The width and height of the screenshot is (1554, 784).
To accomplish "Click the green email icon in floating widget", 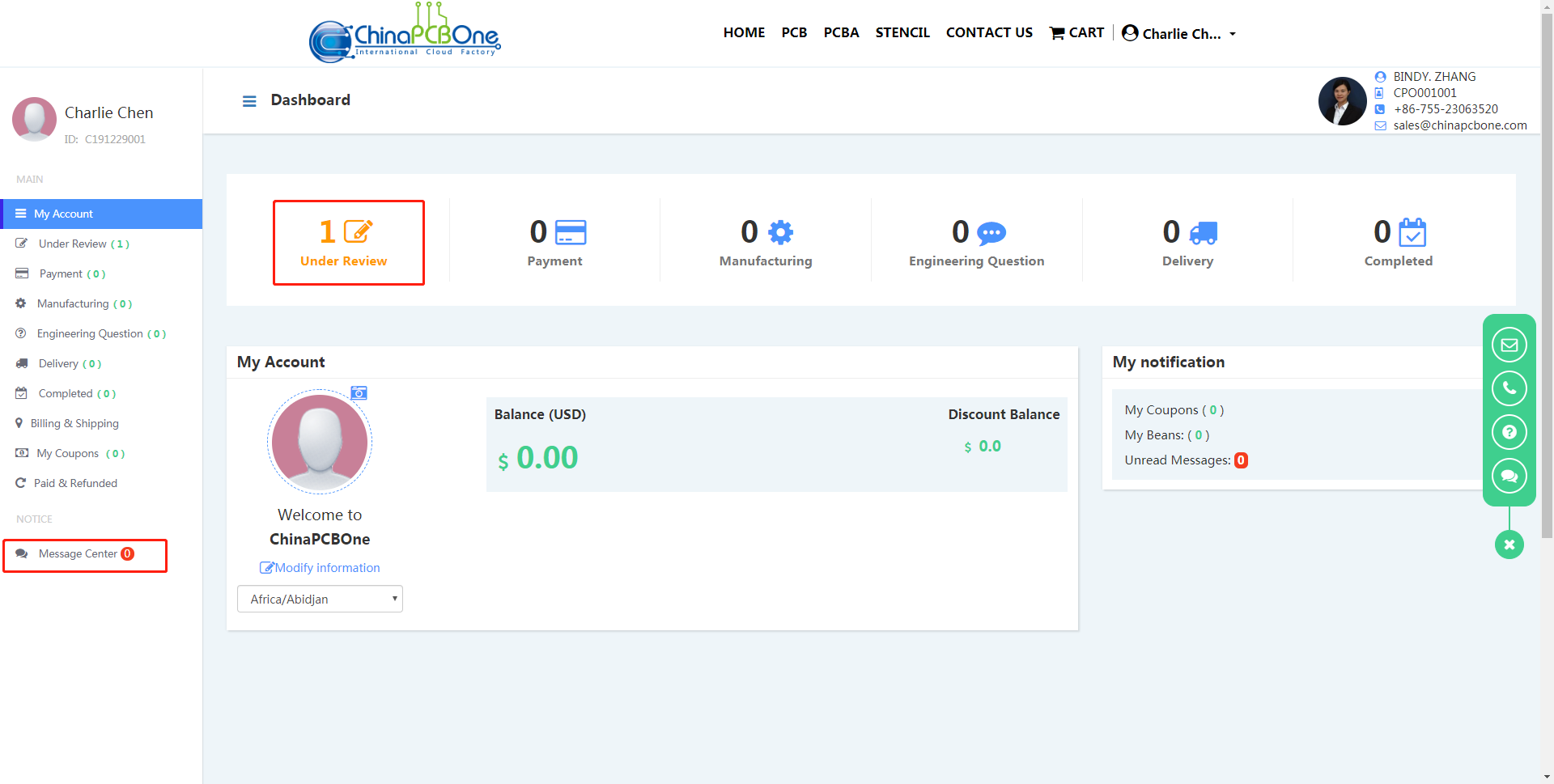I will tap(1509, 345).
